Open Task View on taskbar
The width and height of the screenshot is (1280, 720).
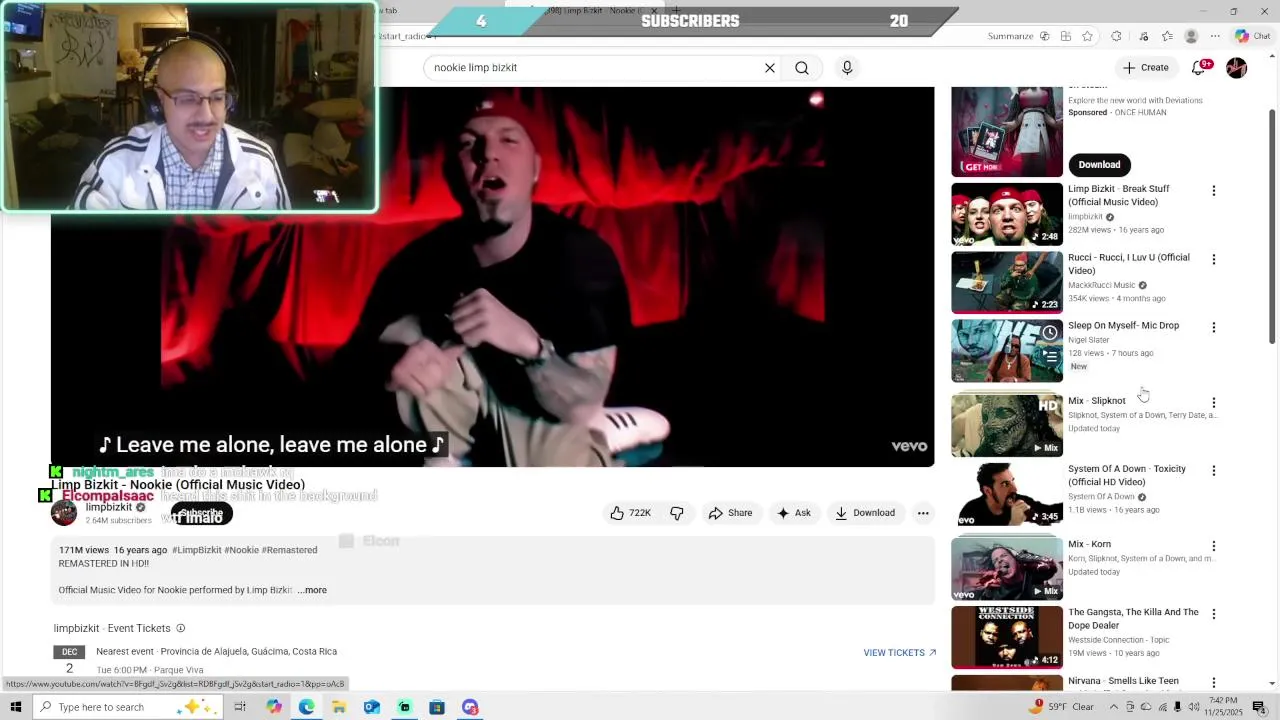coord(240,707)
